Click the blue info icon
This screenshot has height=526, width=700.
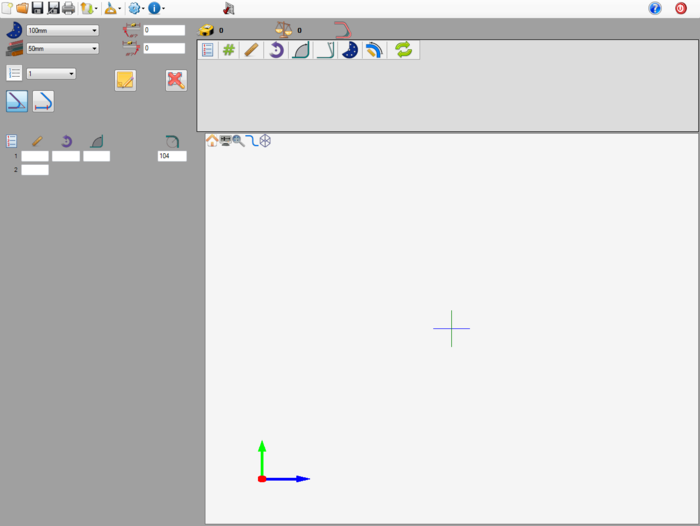[154, 8]
